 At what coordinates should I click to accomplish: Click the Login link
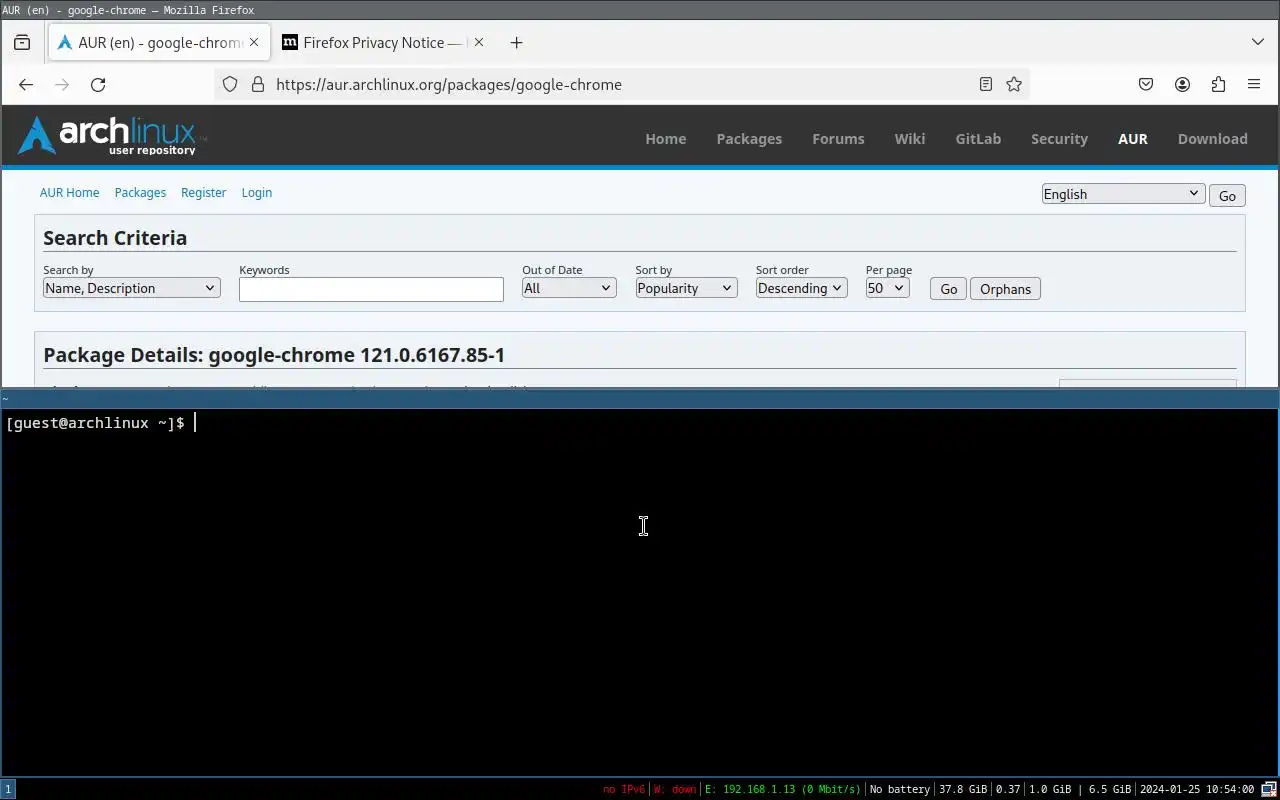click(x=257, y=193)
